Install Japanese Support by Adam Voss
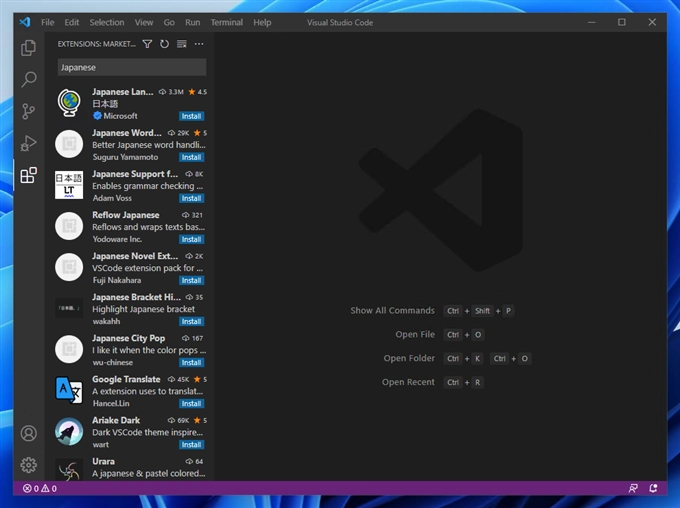Viewport: 680px width, 508px height. coord(191,198)
